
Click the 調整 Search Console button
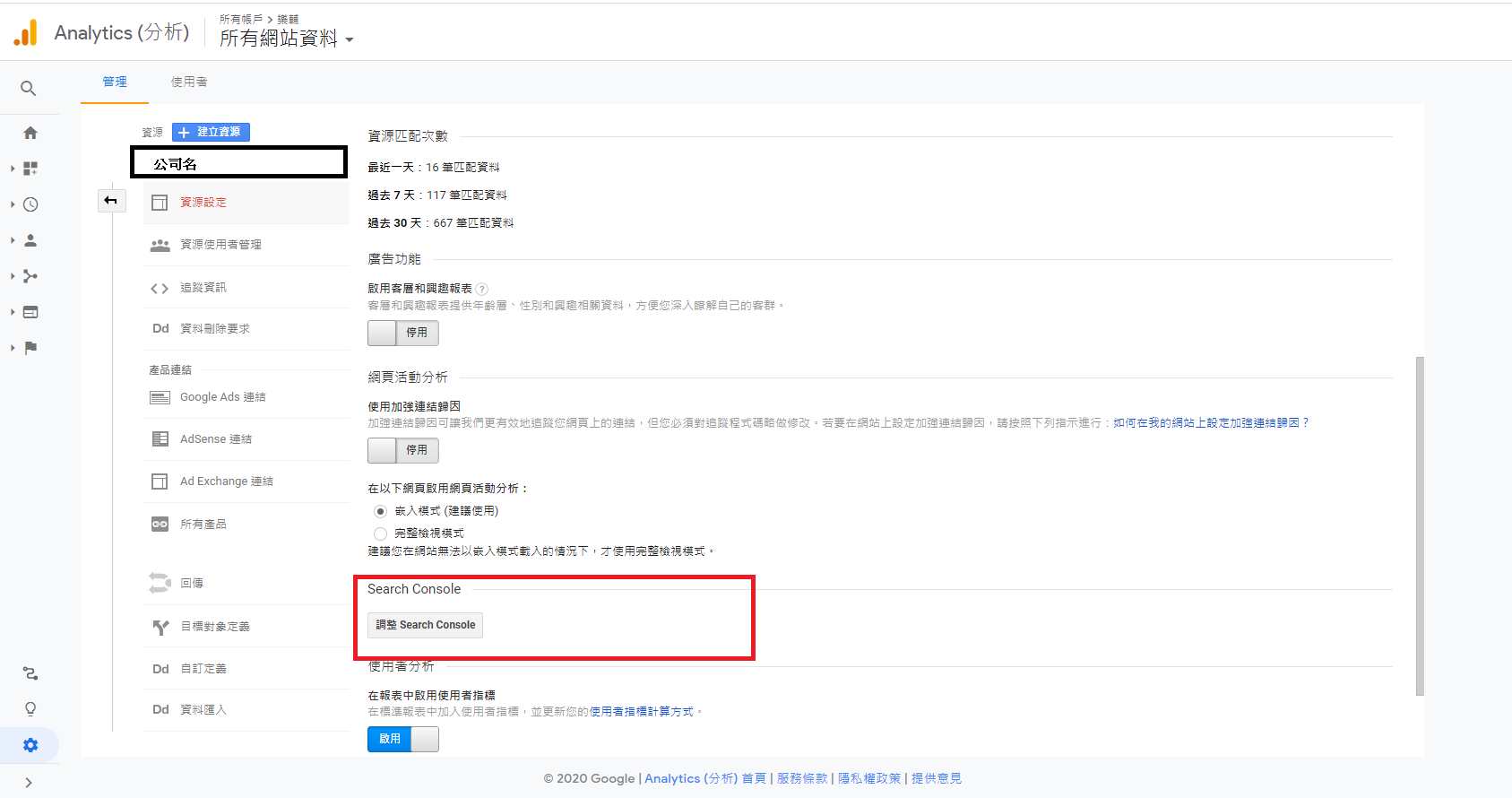426,625
